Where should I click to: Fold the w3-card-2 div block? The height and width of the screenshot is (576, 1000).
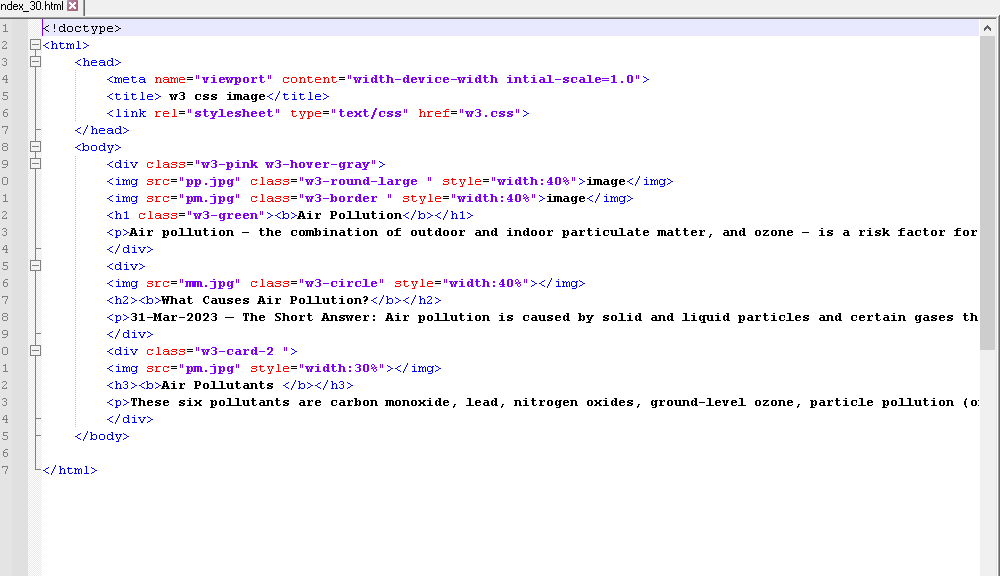tap(36, 351)
